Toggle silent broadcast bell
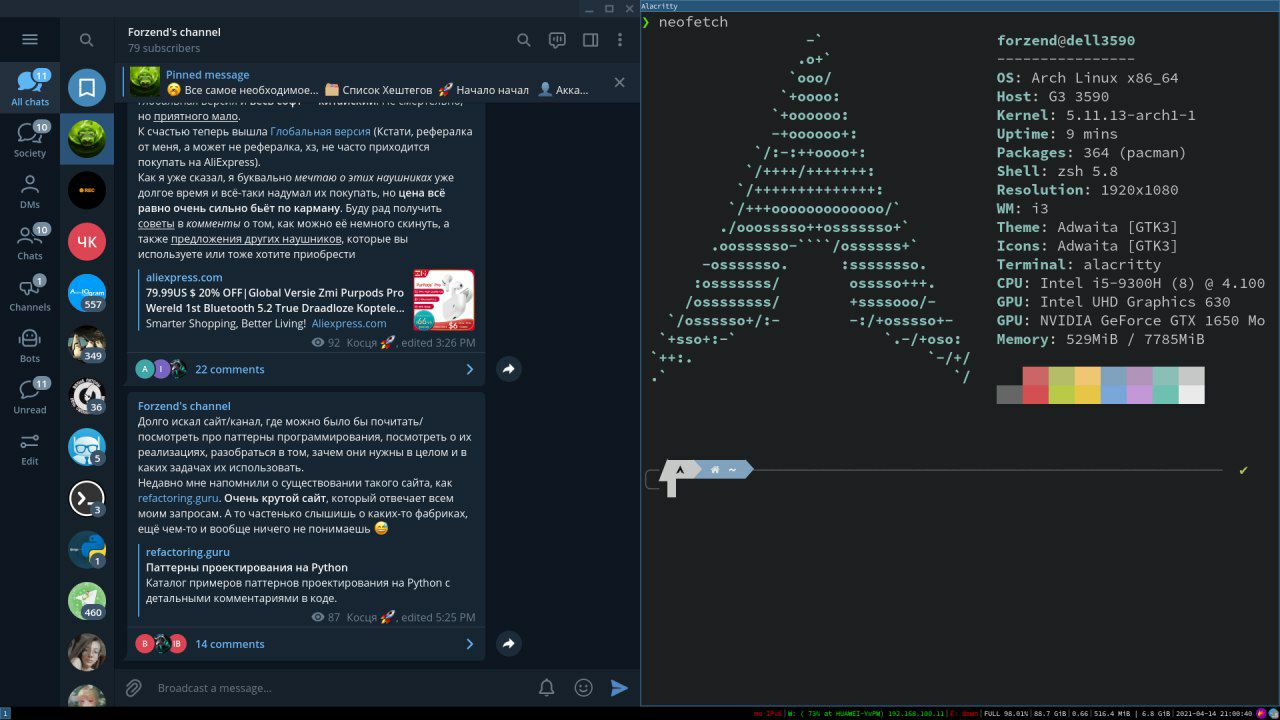1280x720 pixels. (546, 688)
